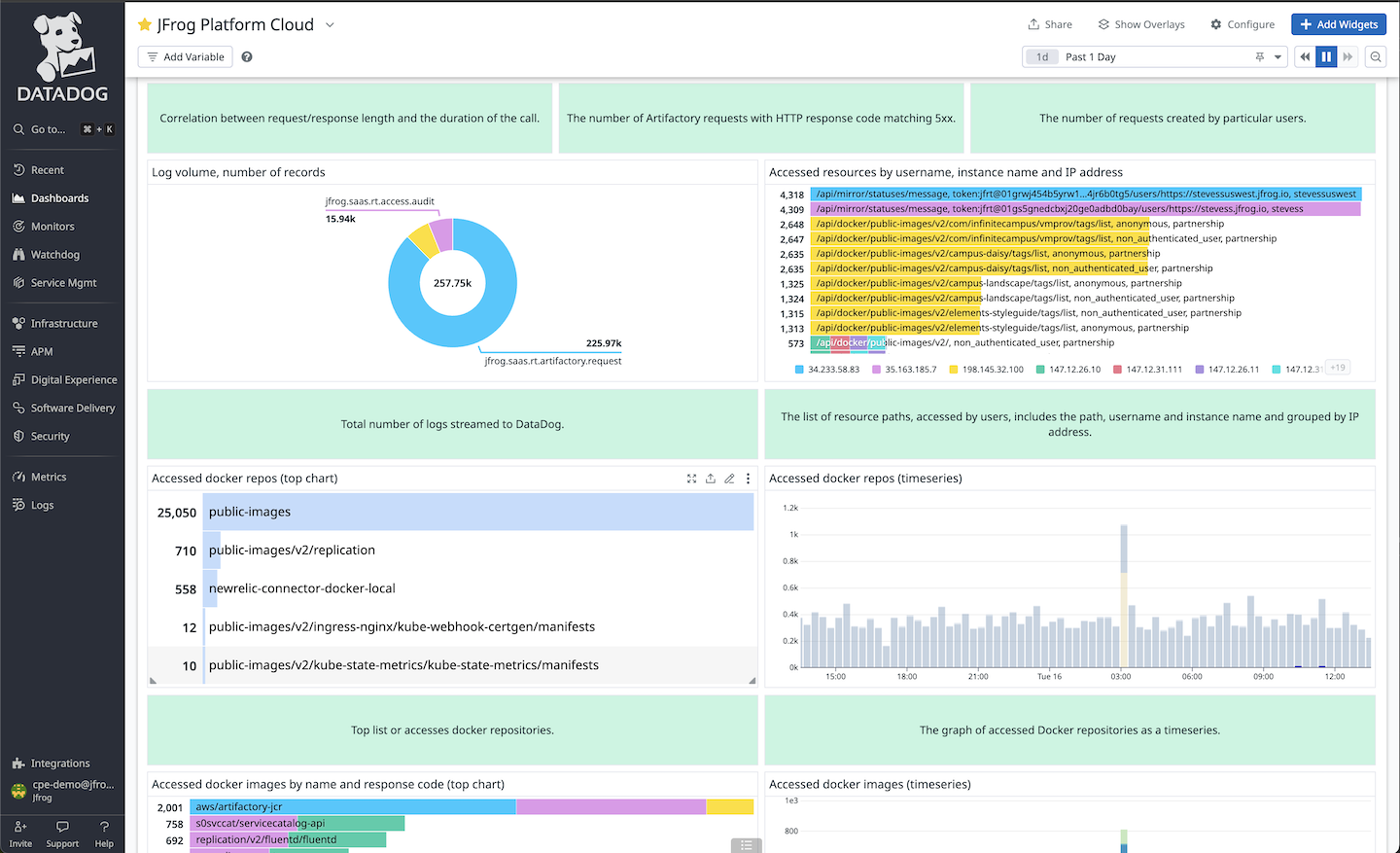Image resolution: width=1400 pixels, height=853 pixels.
Task: Toggle Show Overlays
Action: click(x=1140, y=24)
